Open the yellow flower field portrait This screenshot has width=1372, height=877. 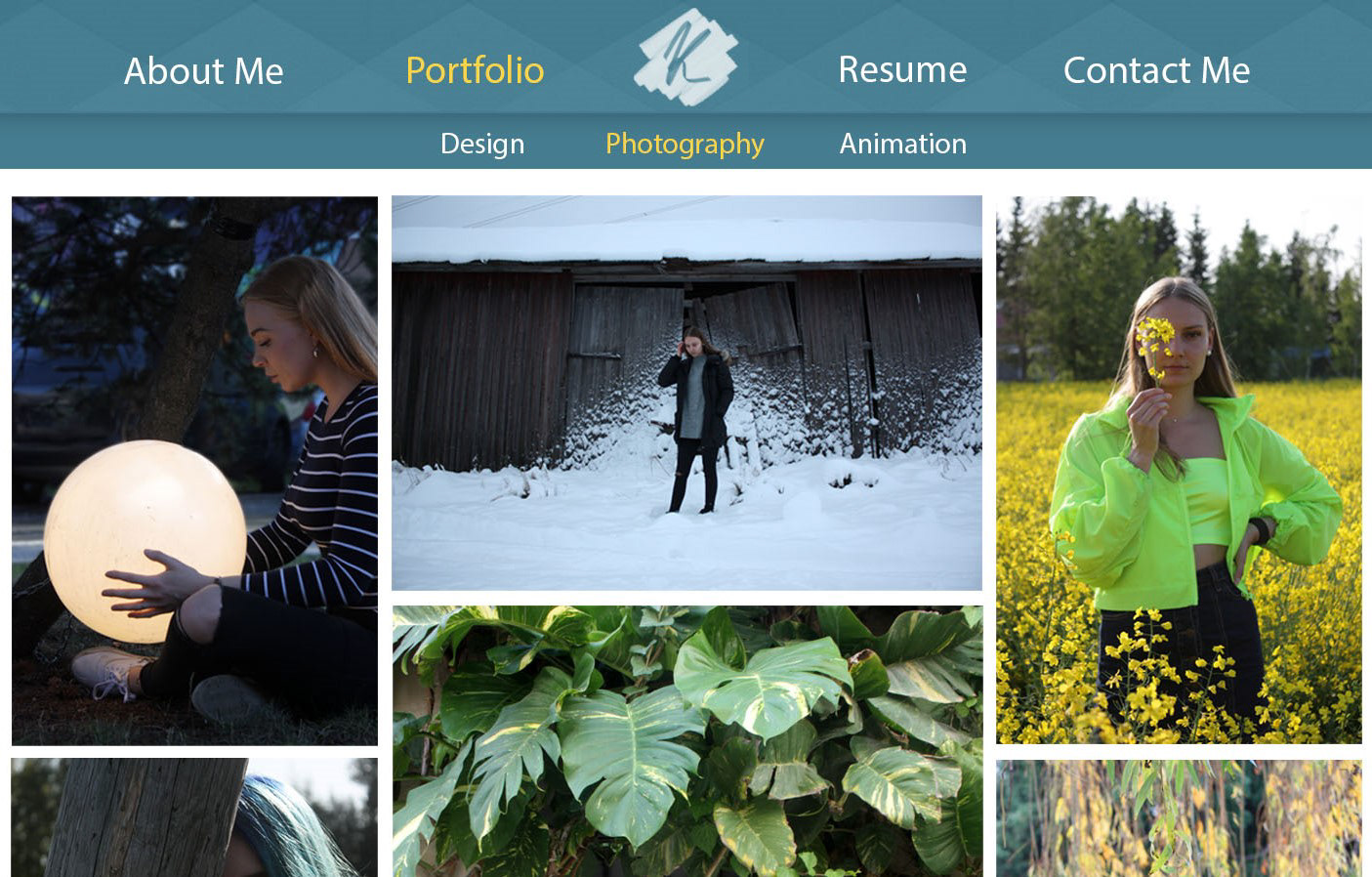[1179, 470]
